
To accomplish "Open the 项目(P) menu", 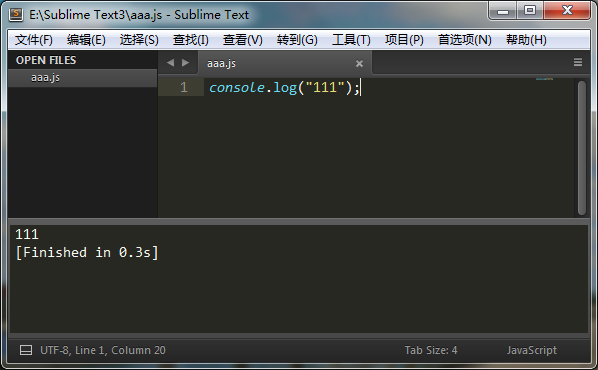I will click(x=404, y=40).
